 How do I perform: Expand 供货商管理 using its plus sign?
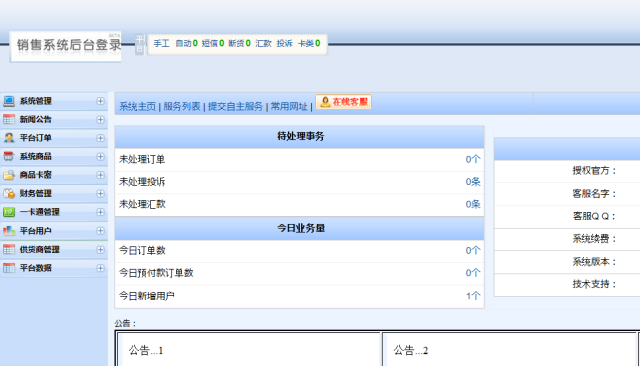[100, 249]
